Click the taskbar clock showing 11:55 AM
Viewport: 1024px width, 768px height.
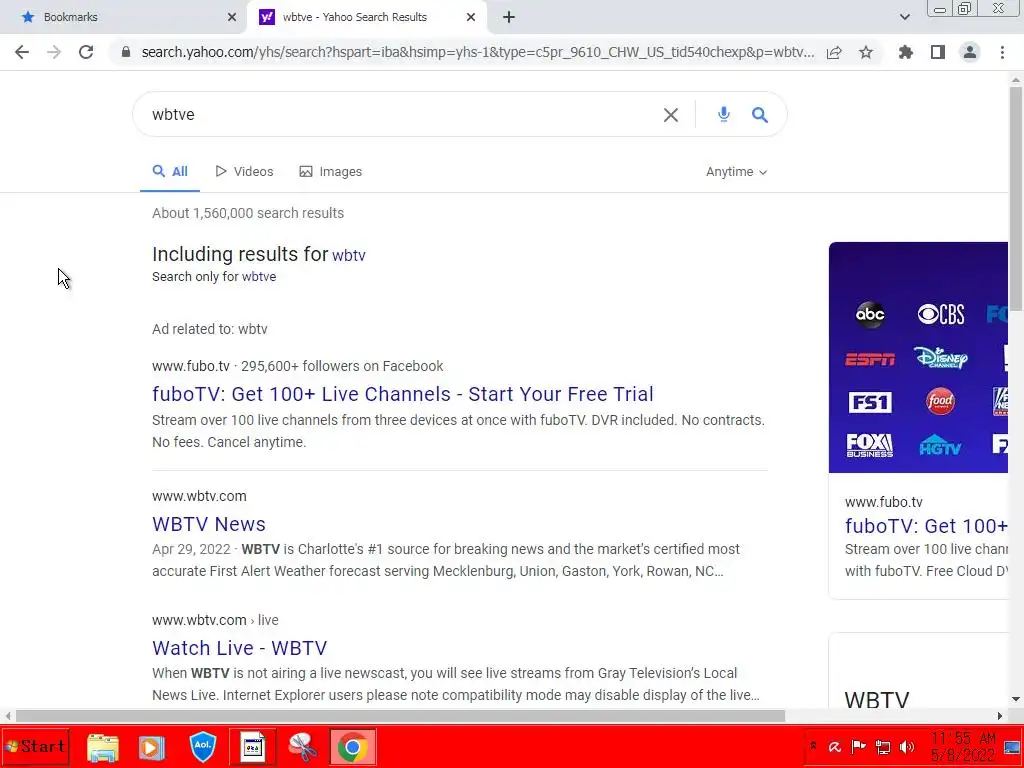click(963, 746)
